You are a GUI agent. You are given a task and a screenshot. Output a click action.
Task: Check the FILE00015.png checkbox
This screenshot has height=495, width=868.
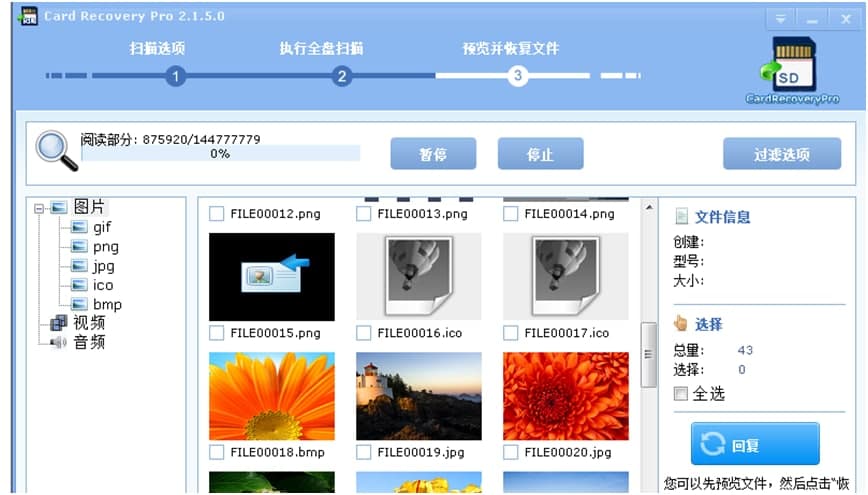click(216, 333)
